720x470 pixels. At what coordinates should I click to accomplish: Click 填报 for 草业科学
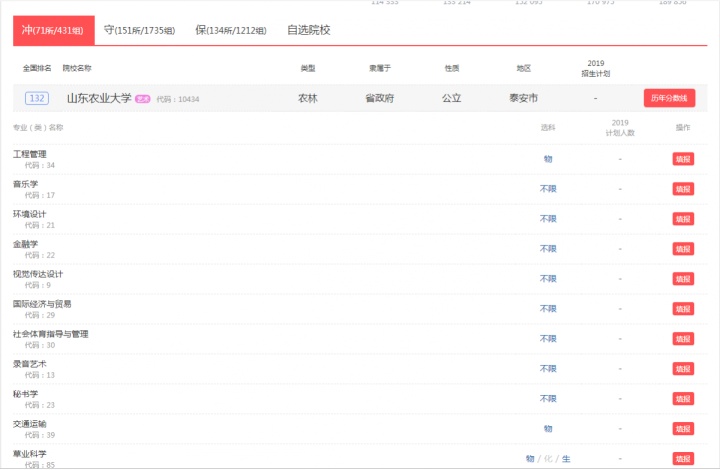[x=683, y=459]
